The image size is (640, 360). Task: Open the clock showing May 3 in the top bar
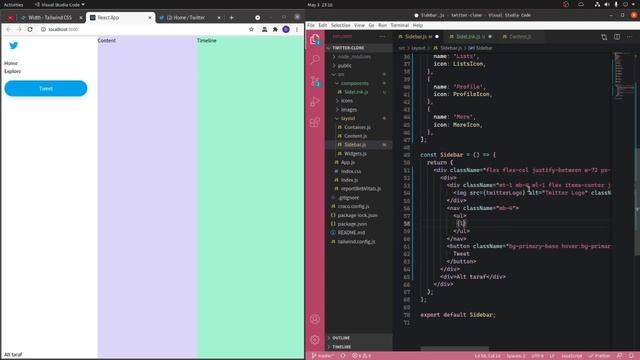pos(320,4)
